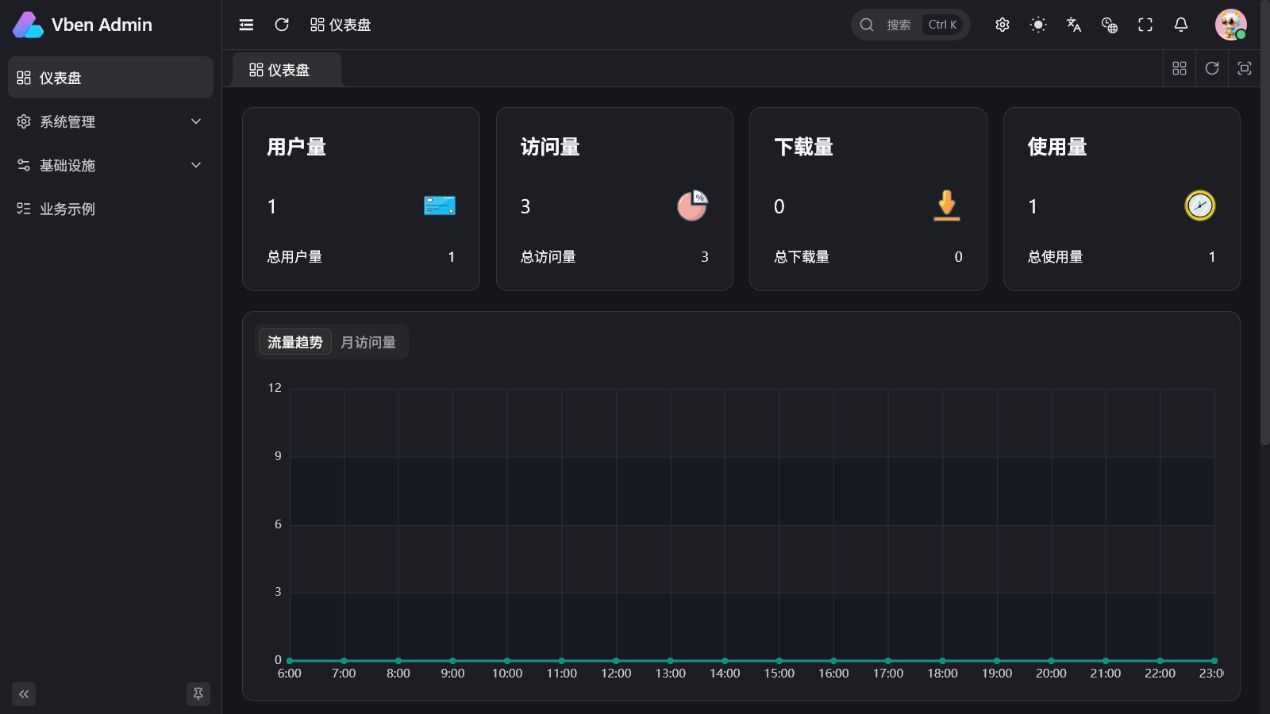Screen dimensions: 1270x714
Task: Maximize content with tab bar expand icon
Action: [1244, 68]
